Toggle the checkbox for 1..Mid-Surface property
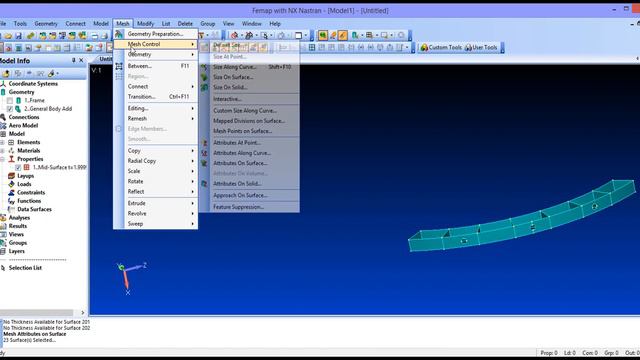This screenshot has height=360, width=640. (x=18, y=167)
